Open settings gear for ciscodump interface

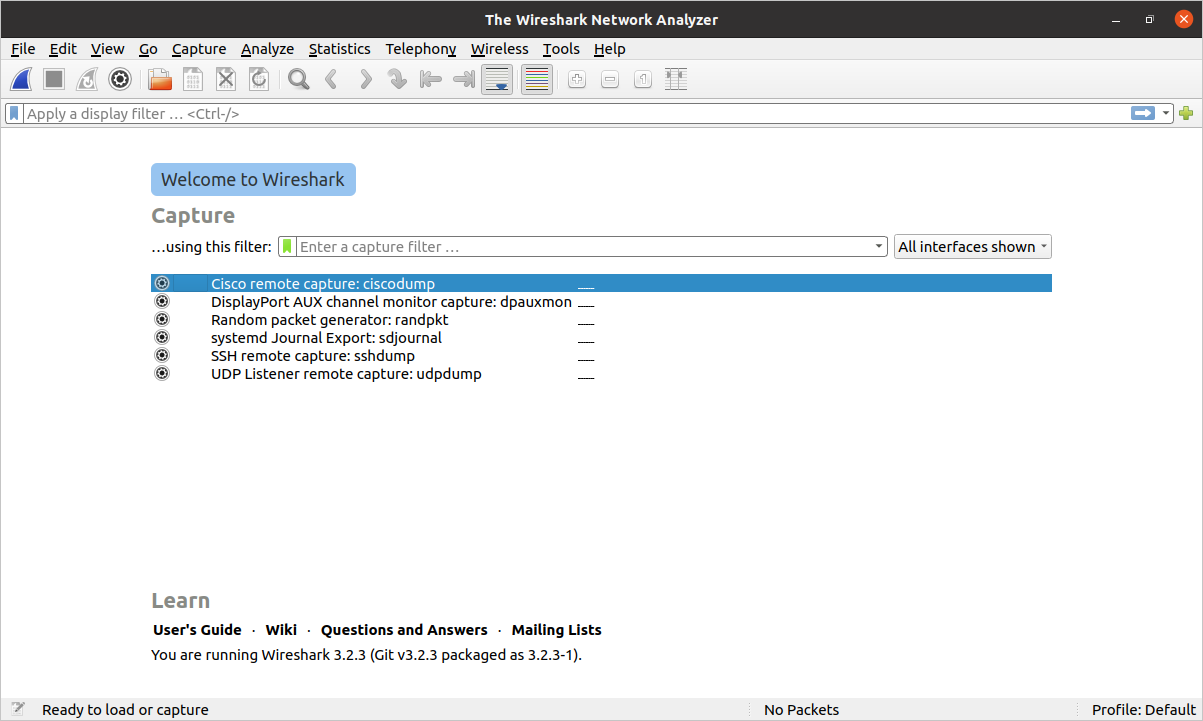(x=162, y=283)
